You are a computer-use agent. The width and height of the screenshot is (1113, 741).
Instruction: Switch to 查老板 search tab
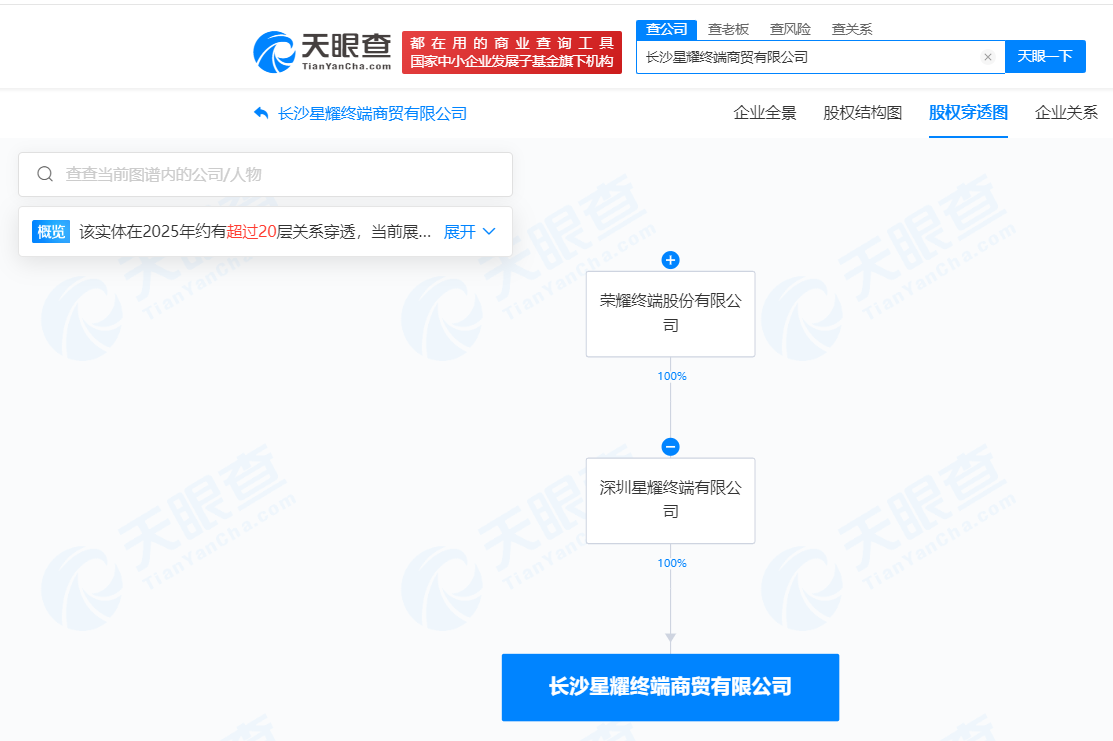728,29
